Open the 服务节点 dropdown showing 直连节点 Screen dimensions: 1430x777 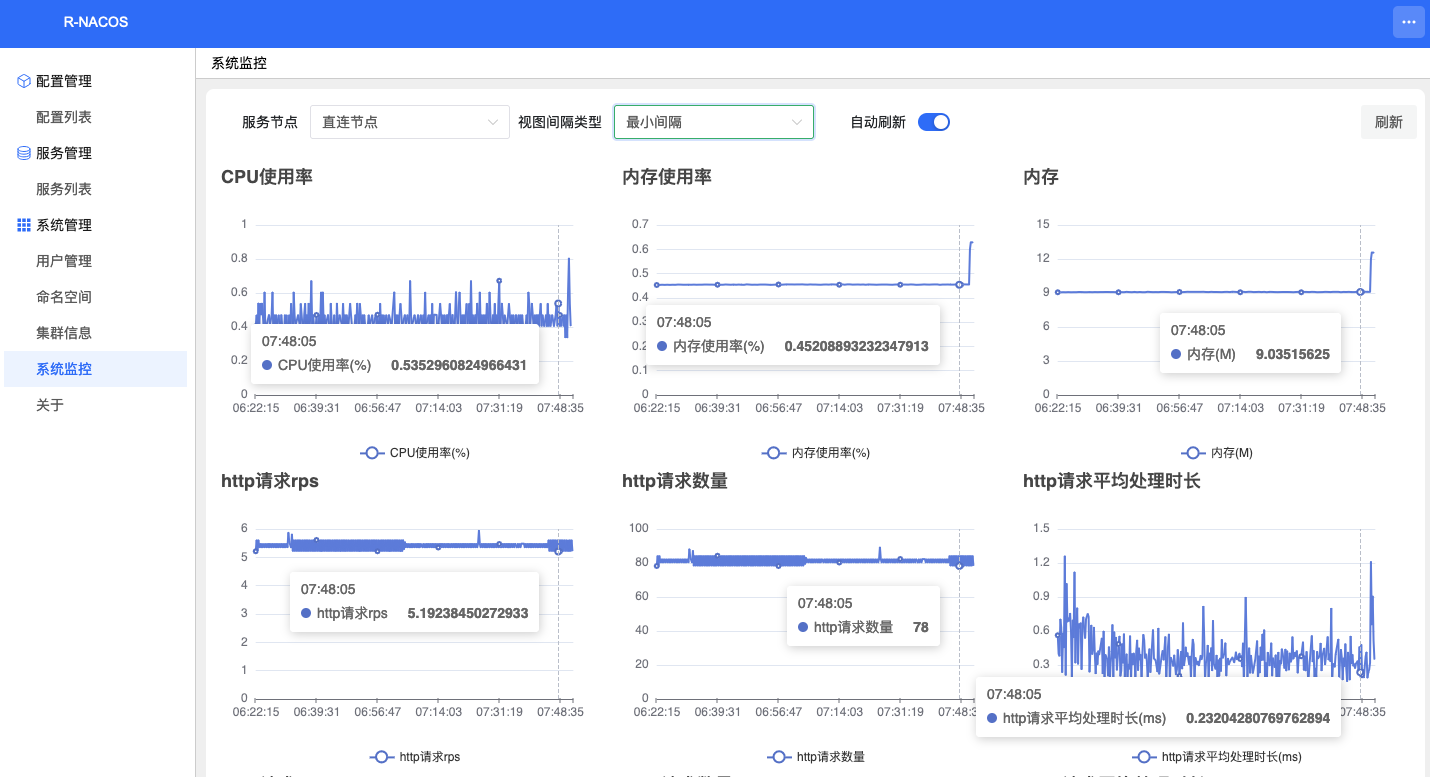click(410, 122)
